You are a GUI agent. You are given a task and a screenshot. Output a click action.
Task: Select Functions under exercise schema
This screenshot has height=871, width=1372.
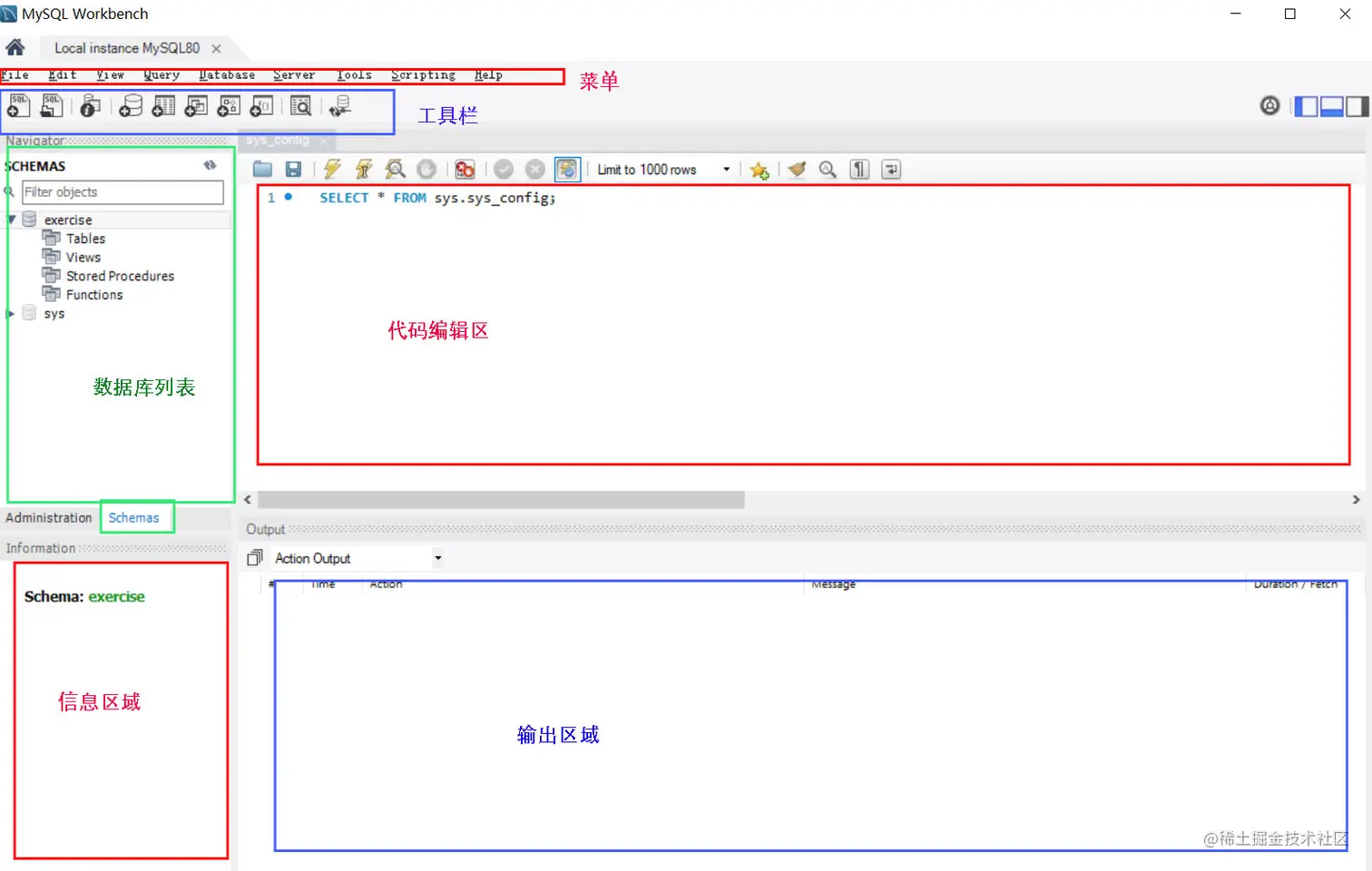coord(93,295)
